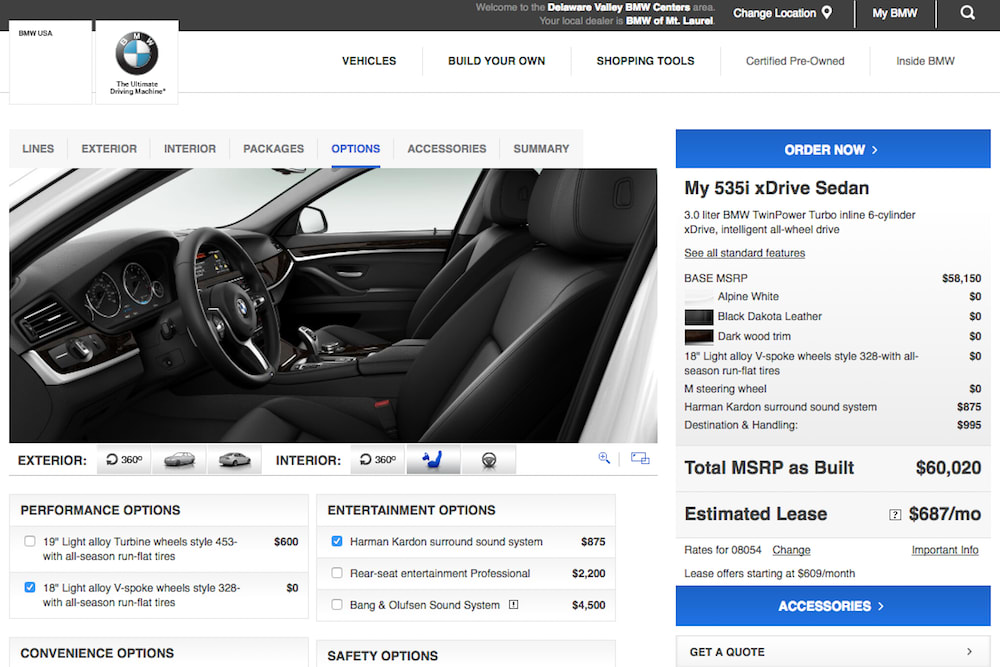The width and height of the screenshot is (1000, 667).
Task: Click Change Location link
Action: click(x=774, y=13)
